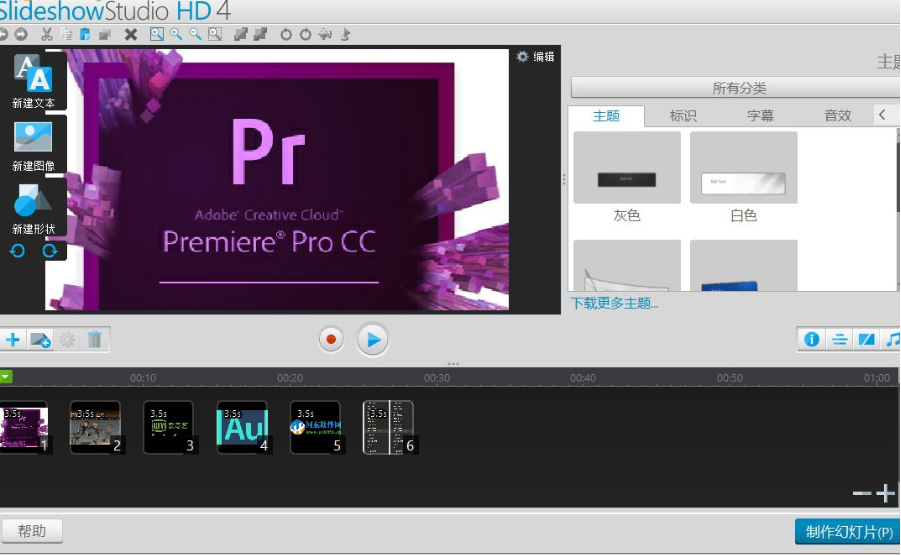901x555 pixels.
Task: Click the slide settings gear icon
Action: tap(67, 340)
